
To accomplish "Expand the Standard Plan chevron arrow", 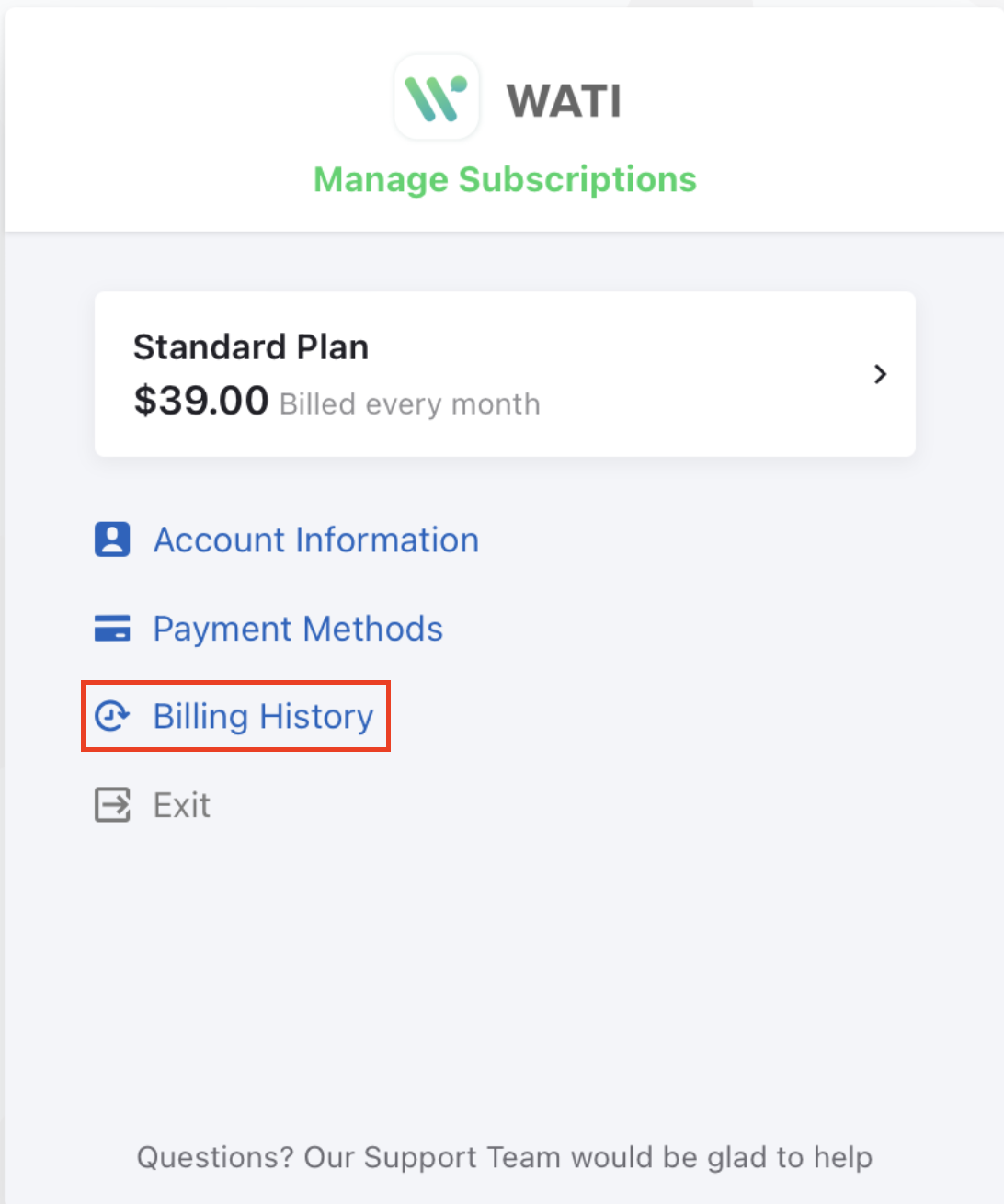I will [880, 374].
